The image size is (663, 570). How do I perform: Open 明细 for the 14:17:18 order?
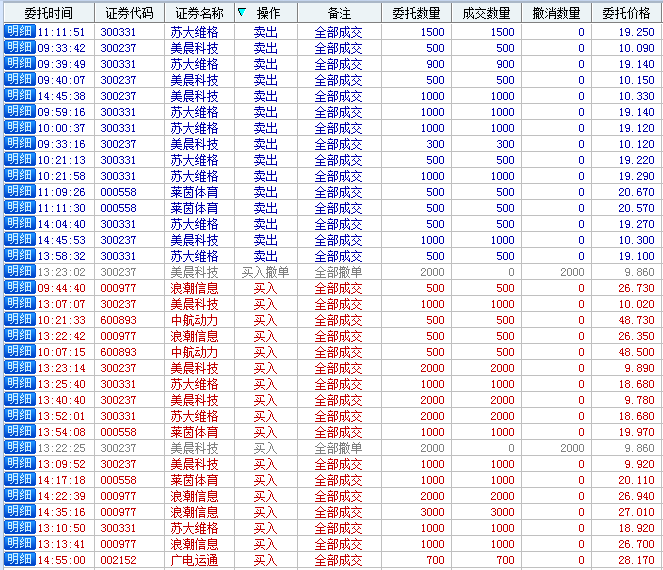click(19, 480)
